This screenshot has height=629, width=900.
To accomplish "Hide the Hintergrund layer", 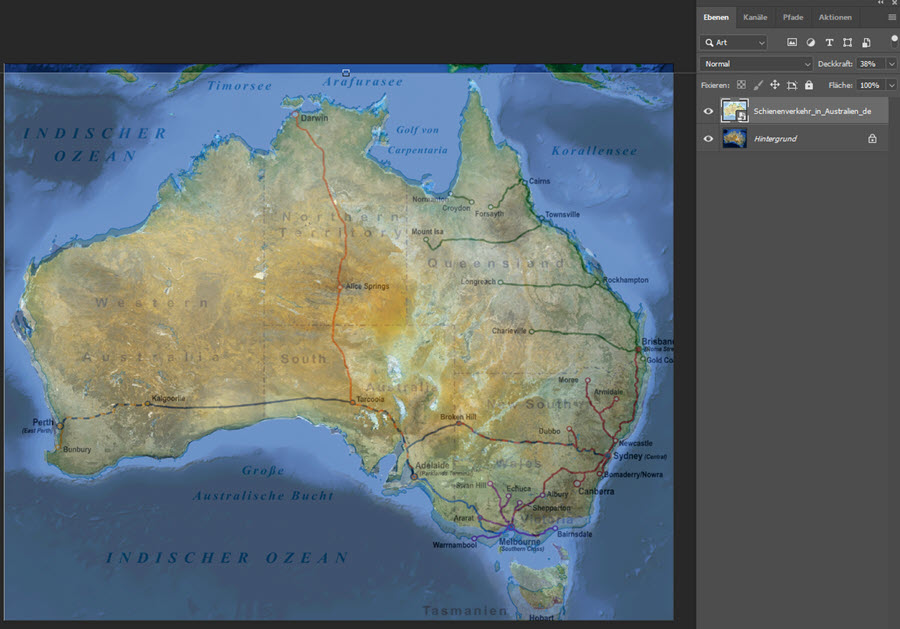I will pyautogui.click(x=708, y=139).
